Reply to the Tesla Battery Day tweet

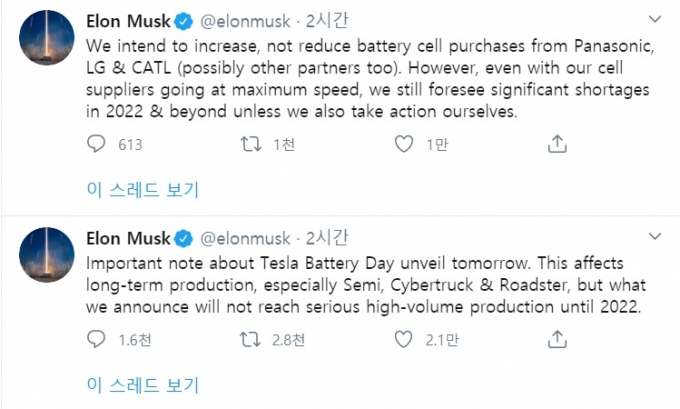(x=96, y=340)
